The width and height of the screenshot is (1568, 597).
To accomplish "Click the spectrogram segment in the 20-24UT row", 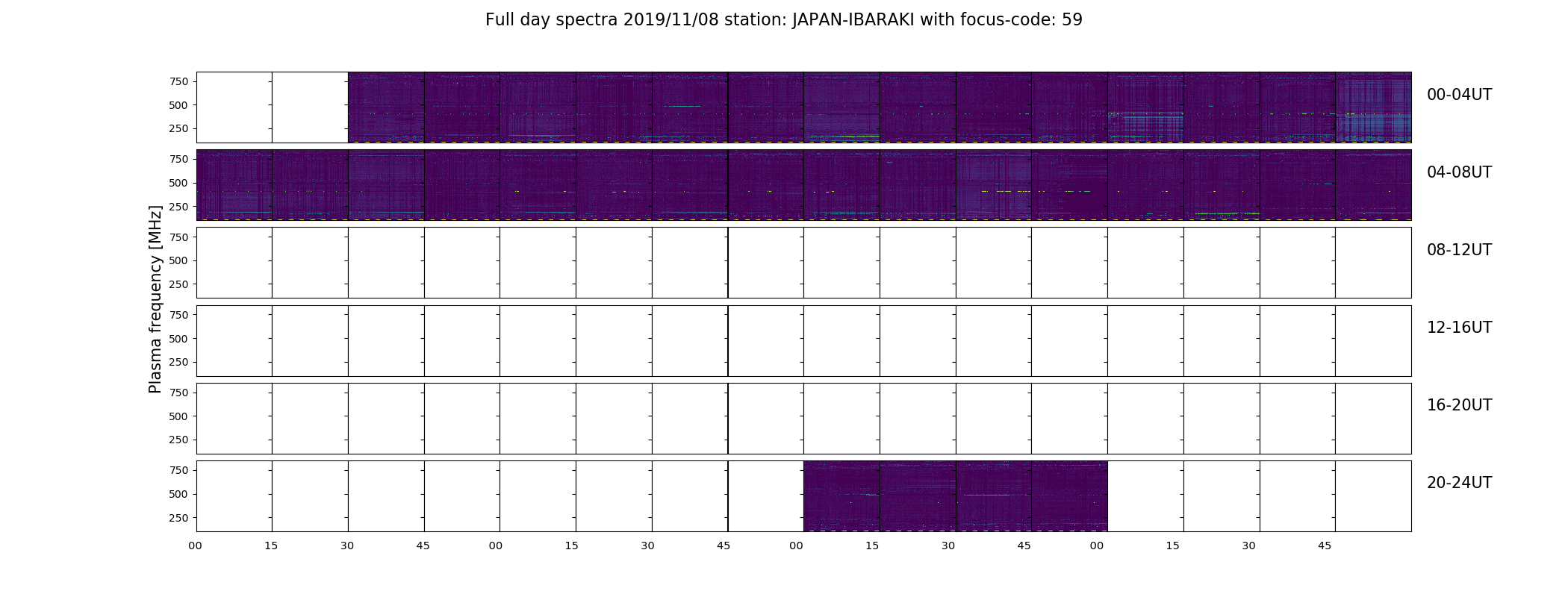I will click(956, 496).
